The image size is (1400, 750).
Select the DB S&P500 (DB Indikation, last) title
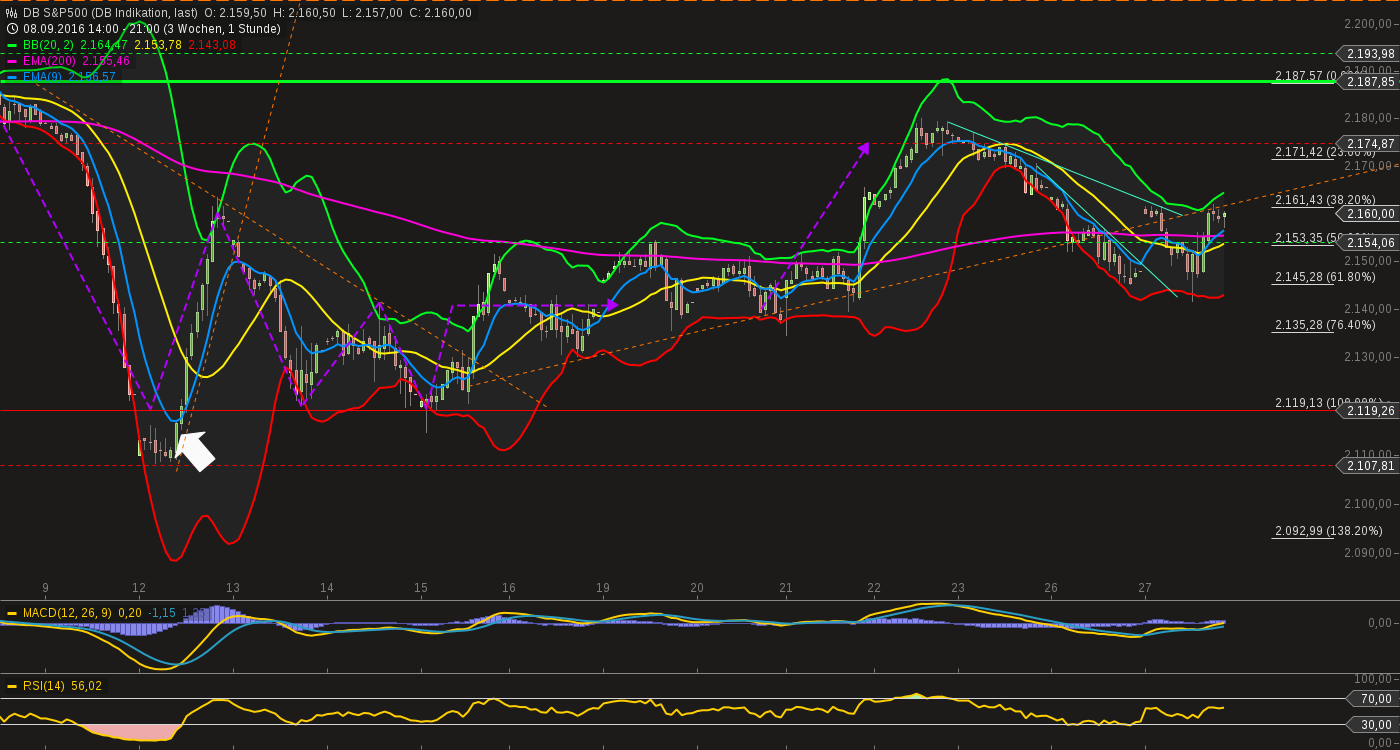pos(110,13)
